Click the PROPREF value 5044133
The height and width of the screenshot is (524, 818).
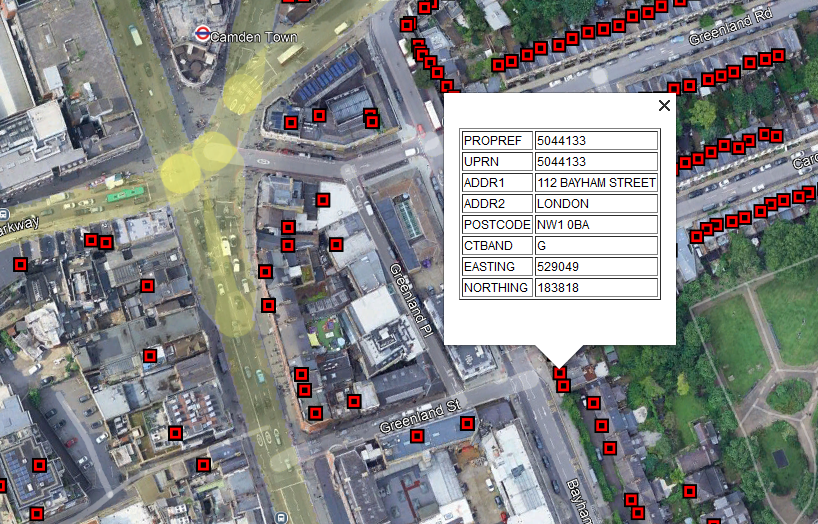(x=595, y=141)
